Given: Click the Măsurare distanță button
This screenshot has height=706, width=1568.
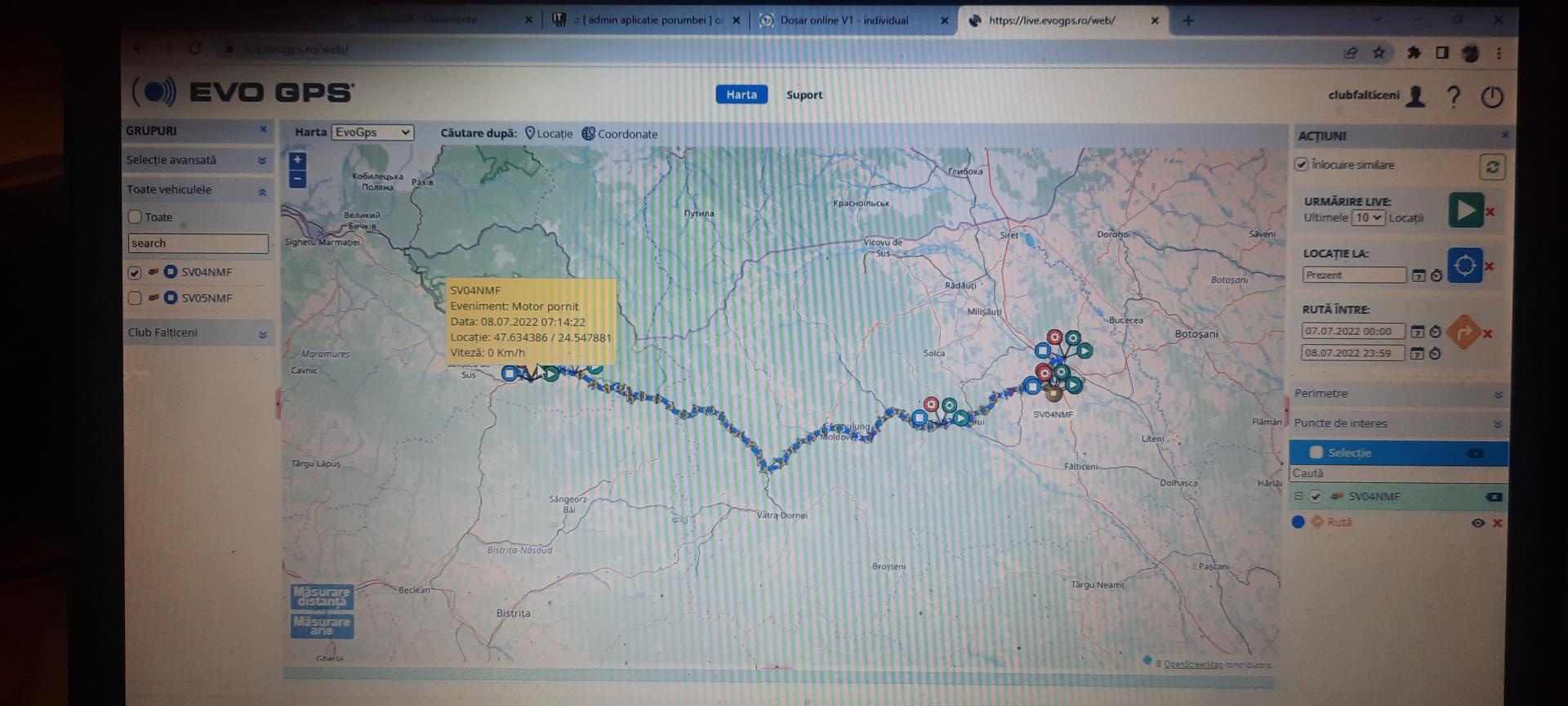Looking at the screenshot, I should pos(322,597).
